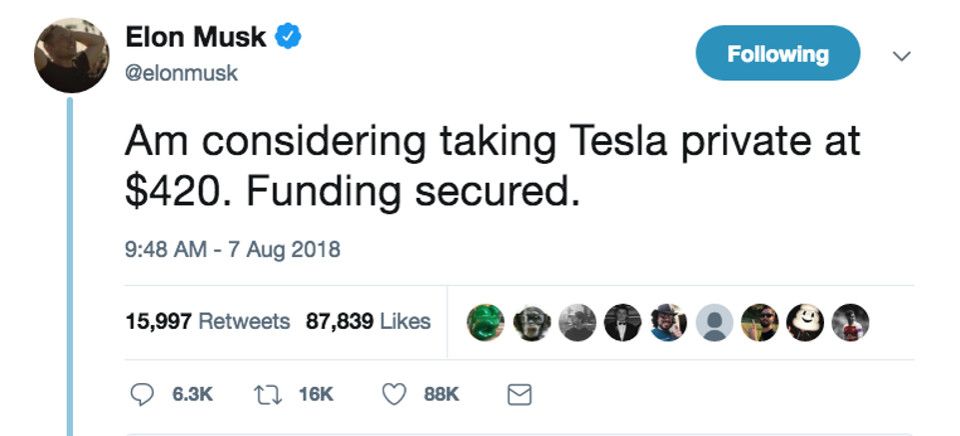This screenshot has width=960, height=436.
Task: Click the envelope direct message icon
Action: 518,395
